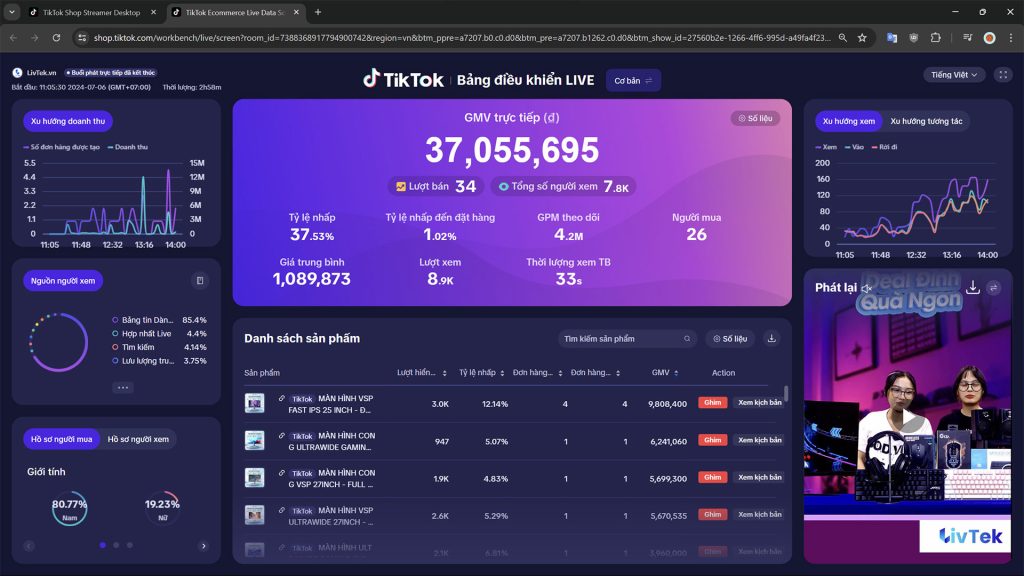1024x576 pixels.
Task: Switch to TikTok Shop Streamer Desktop tab
Action: coord(91,12)
